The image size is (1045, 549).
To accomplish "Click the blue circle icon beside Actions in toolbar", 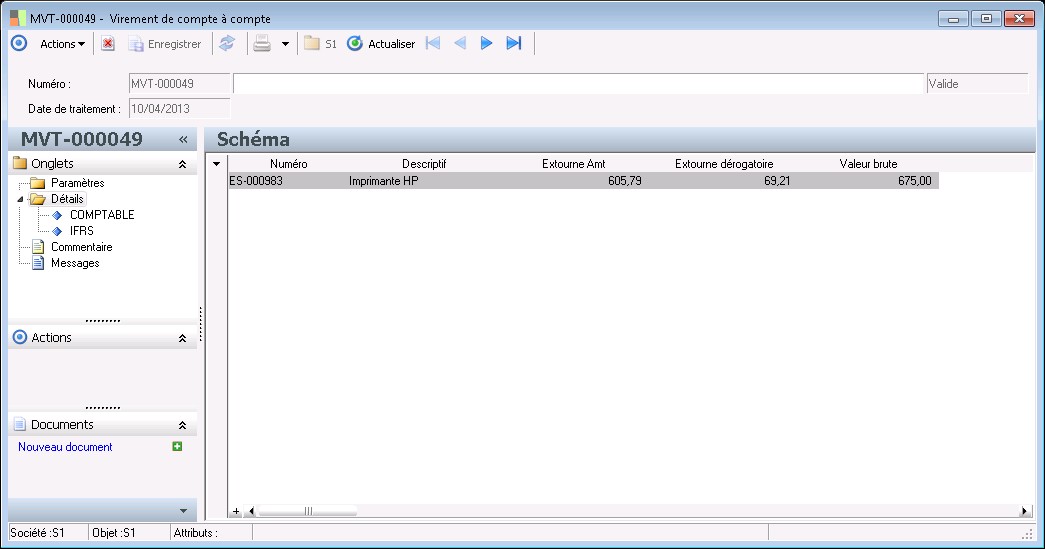I will [x=19, y=44].
